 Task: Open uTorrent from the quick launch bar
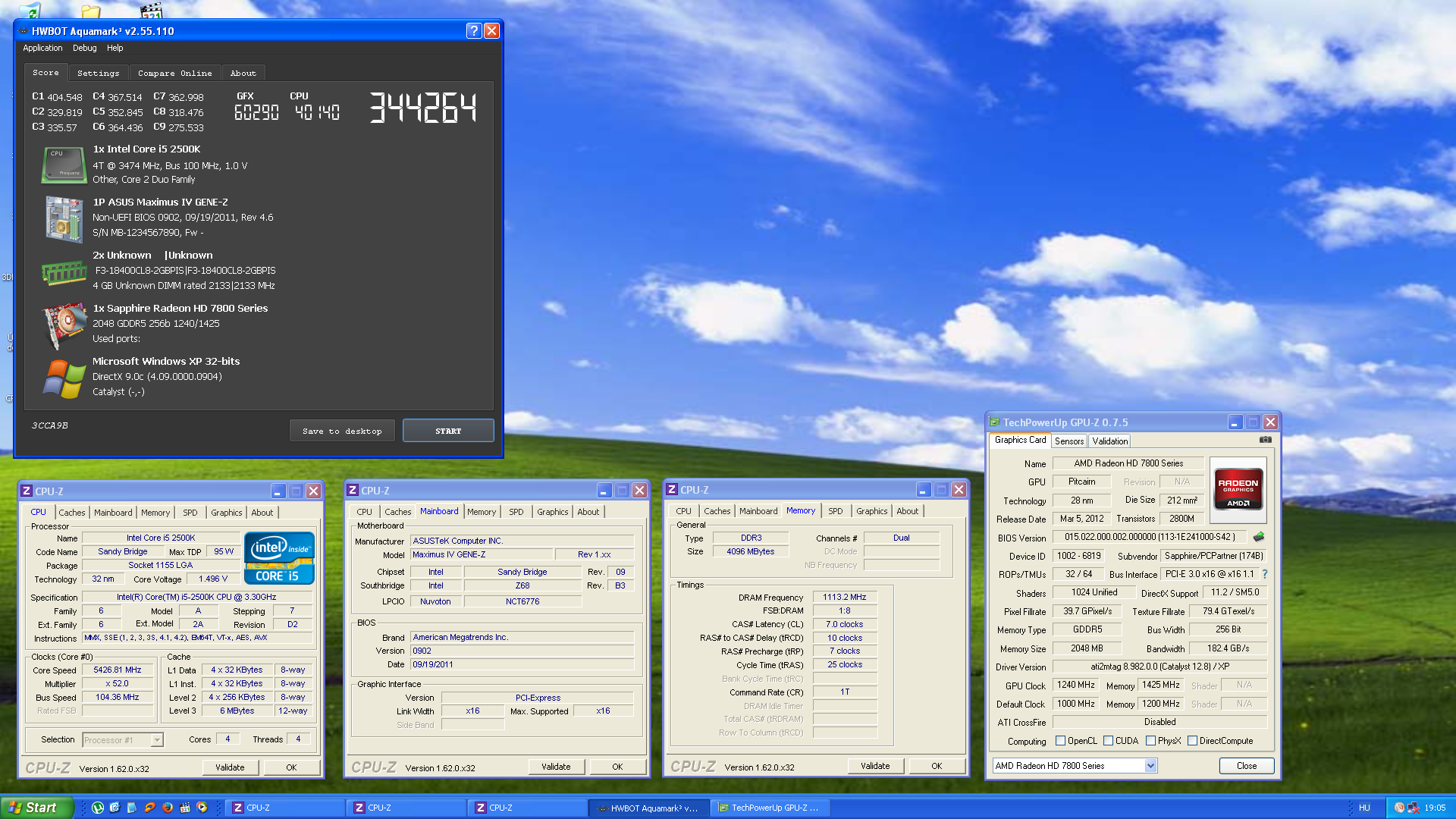point(98,808)
